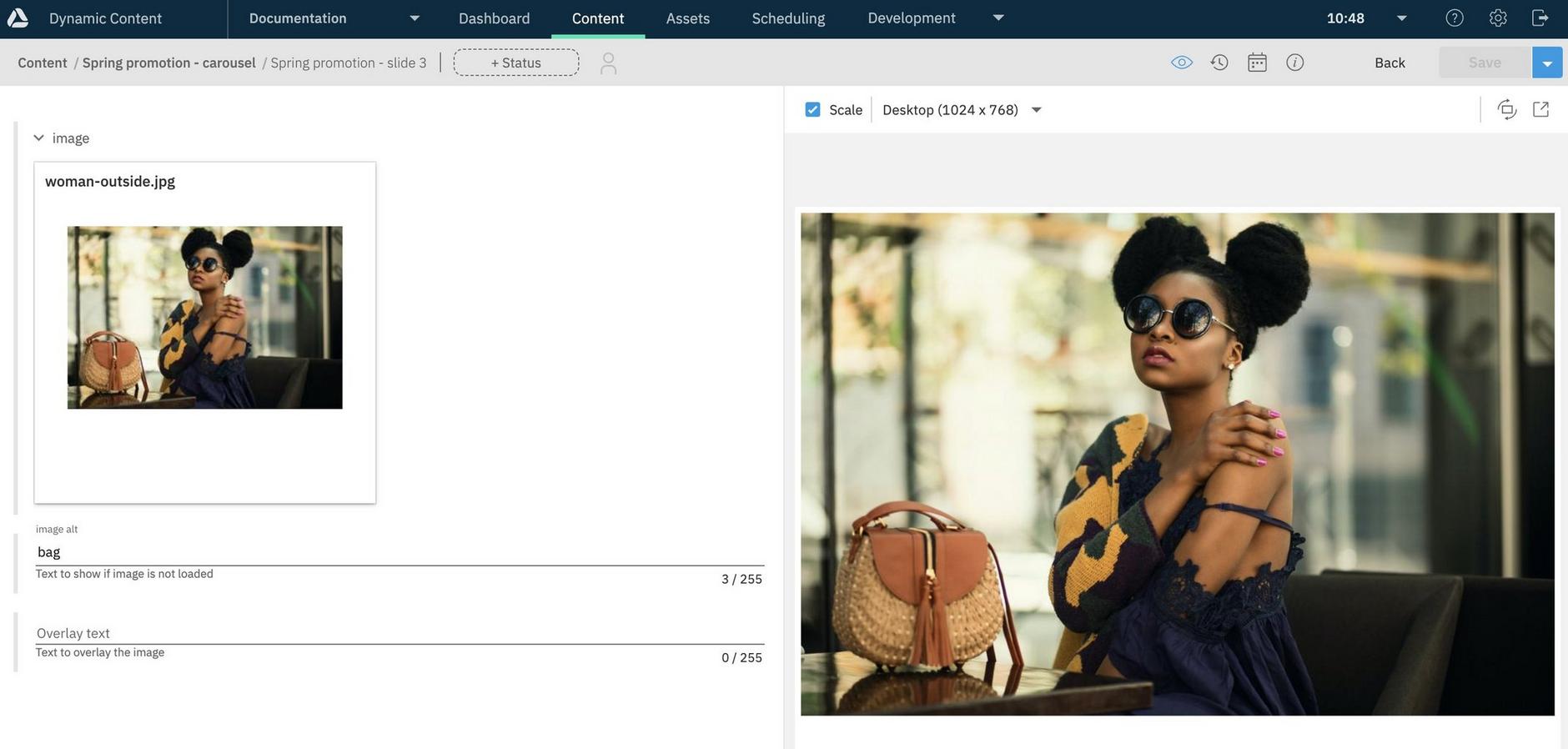Viewport: 1568px width, 749px height.
Task: Collapse the image section chevron
Action: (x=38, y=138)
